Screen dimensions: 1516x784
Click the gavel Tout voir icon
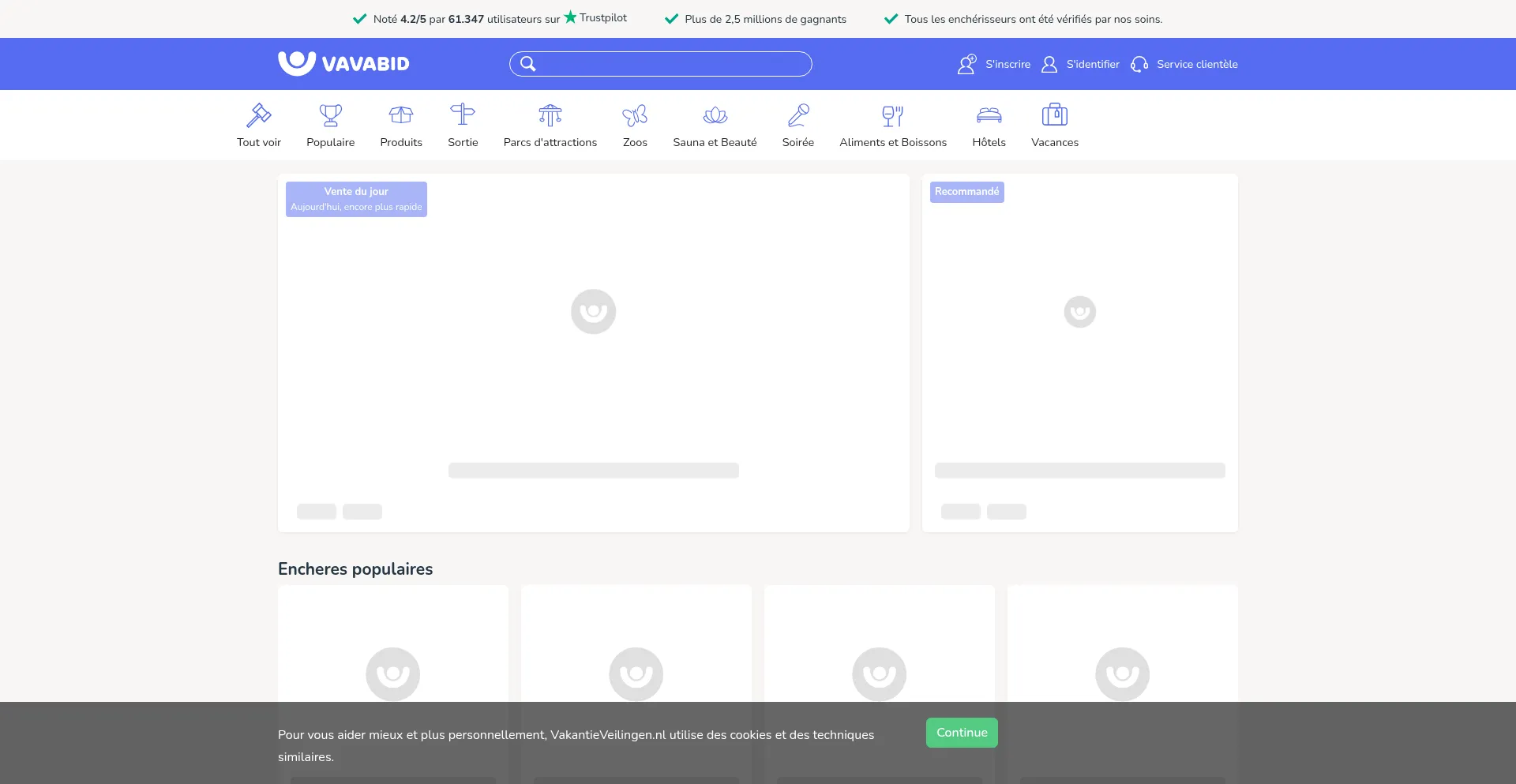259,115
